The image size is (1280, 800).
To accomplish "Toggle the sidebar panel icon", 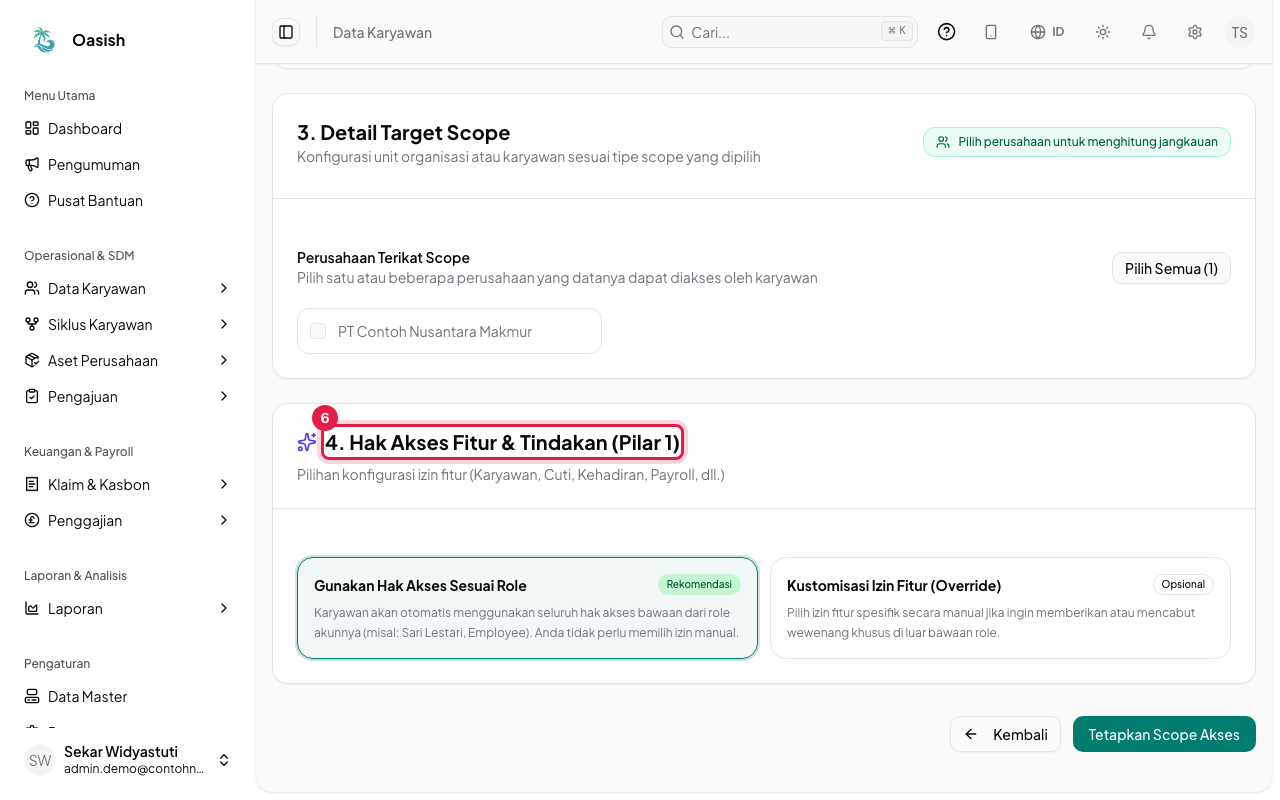I will [286, 32].
